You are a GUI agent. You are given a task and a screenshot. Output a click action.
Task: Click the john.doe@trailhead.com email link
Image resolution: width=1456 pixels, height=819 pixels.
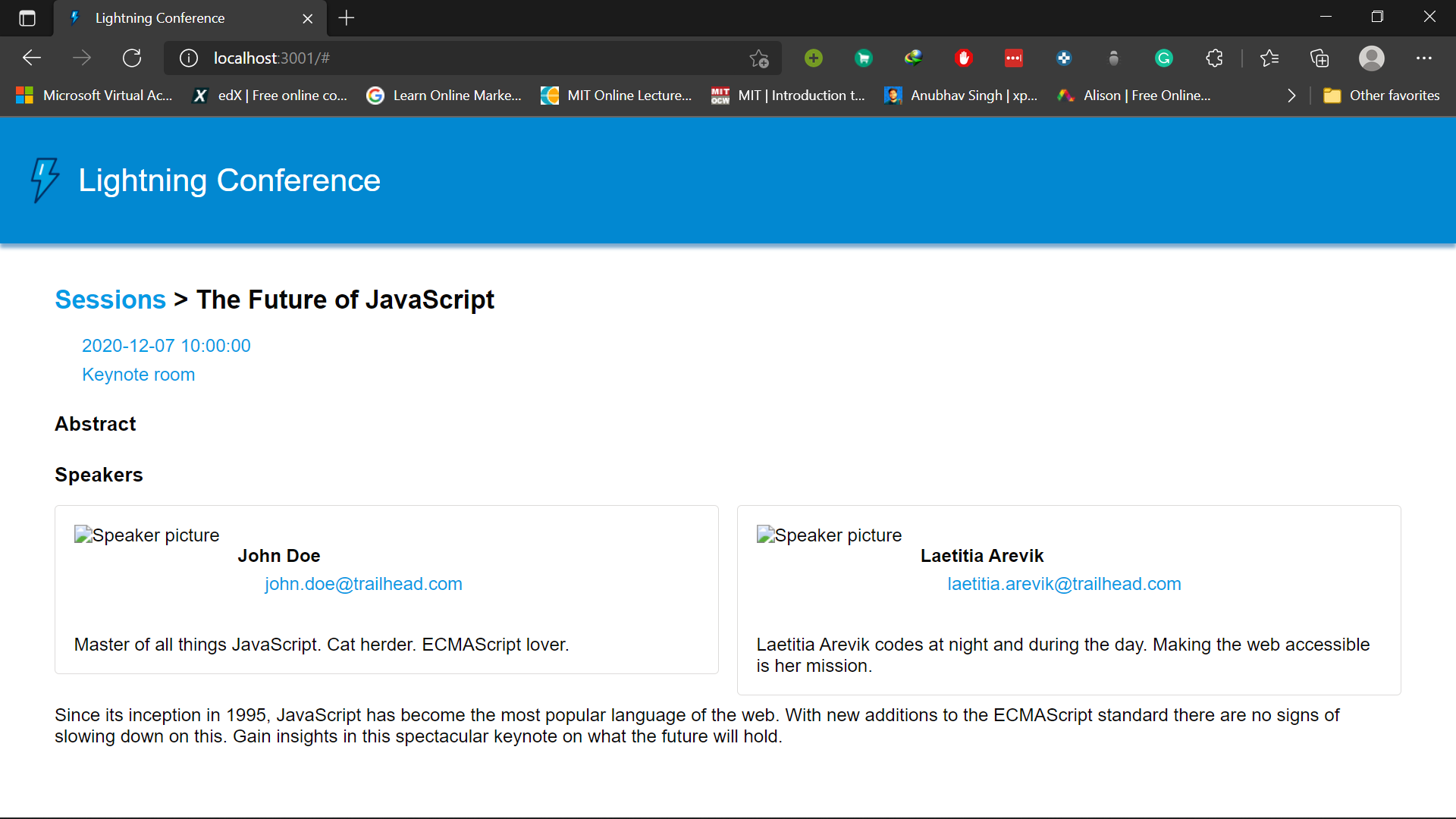[363, 584]
